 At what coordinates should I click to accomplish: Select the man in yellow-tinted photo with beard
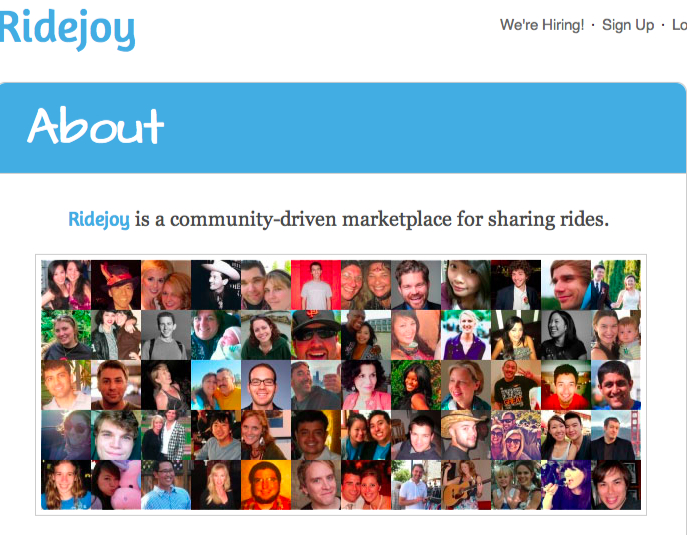[266, 485]
